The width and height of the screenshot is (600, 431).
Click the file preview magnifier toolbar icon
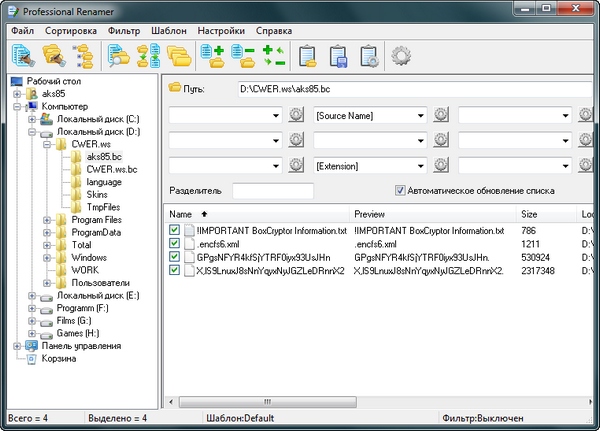119,57
